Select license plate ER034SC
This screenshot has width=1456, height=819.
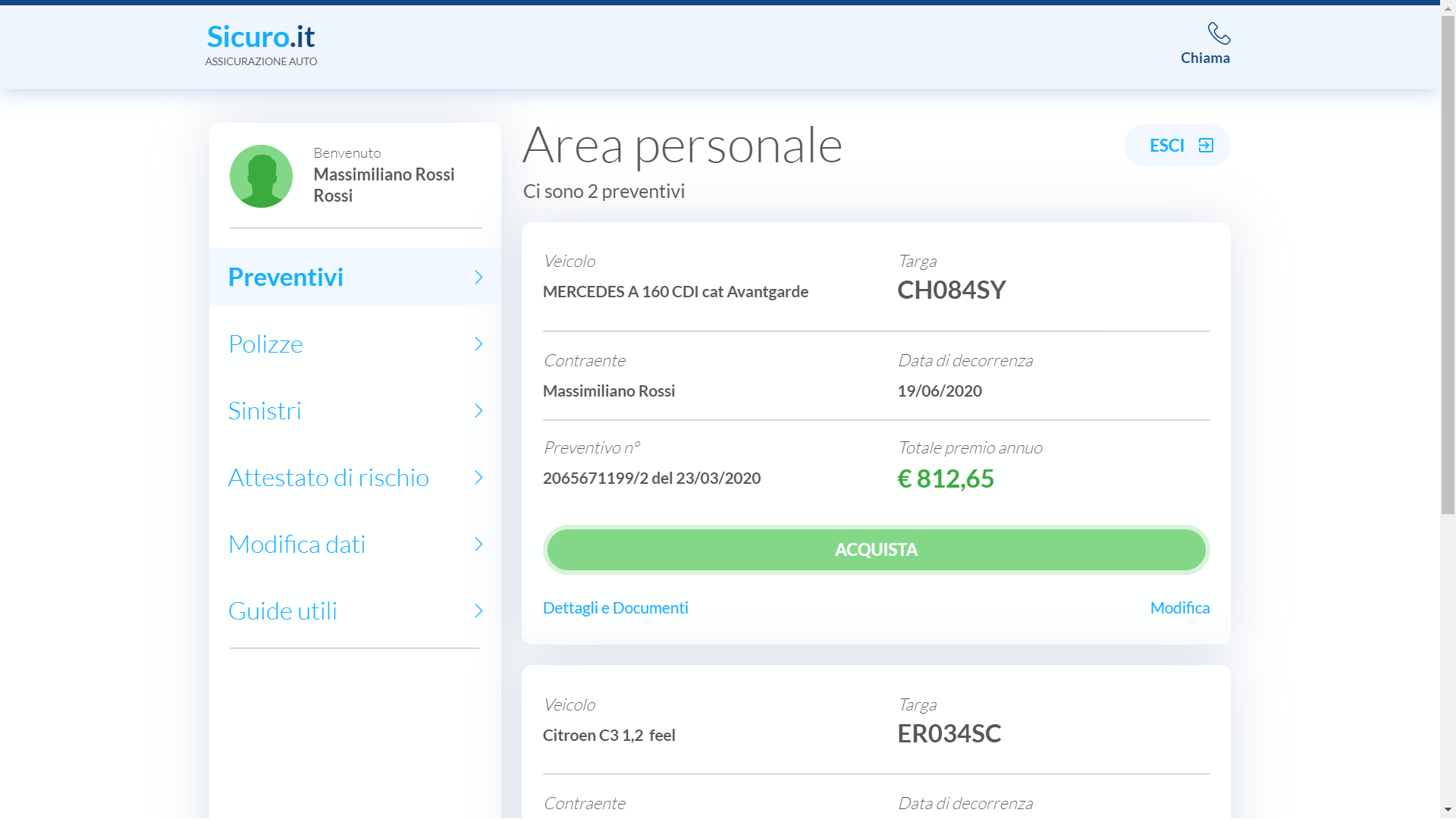[949, 734]
